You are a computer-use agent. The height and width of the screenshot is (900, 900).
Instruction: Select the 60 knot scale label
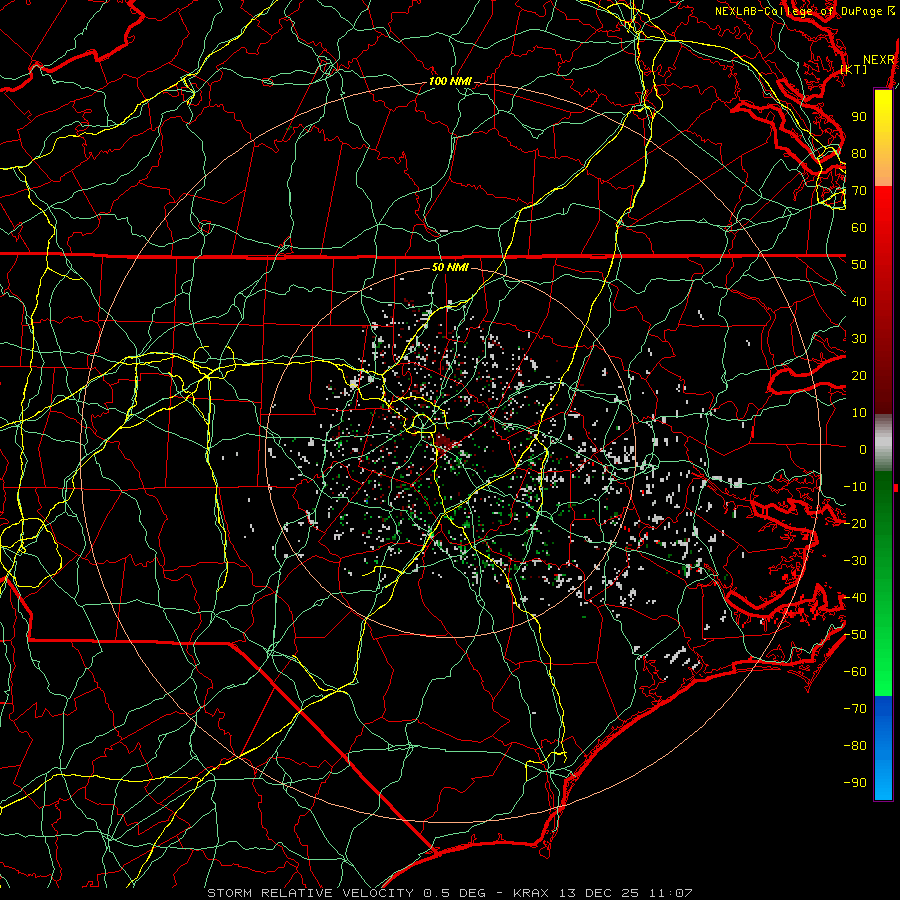[x=859, y=228]
